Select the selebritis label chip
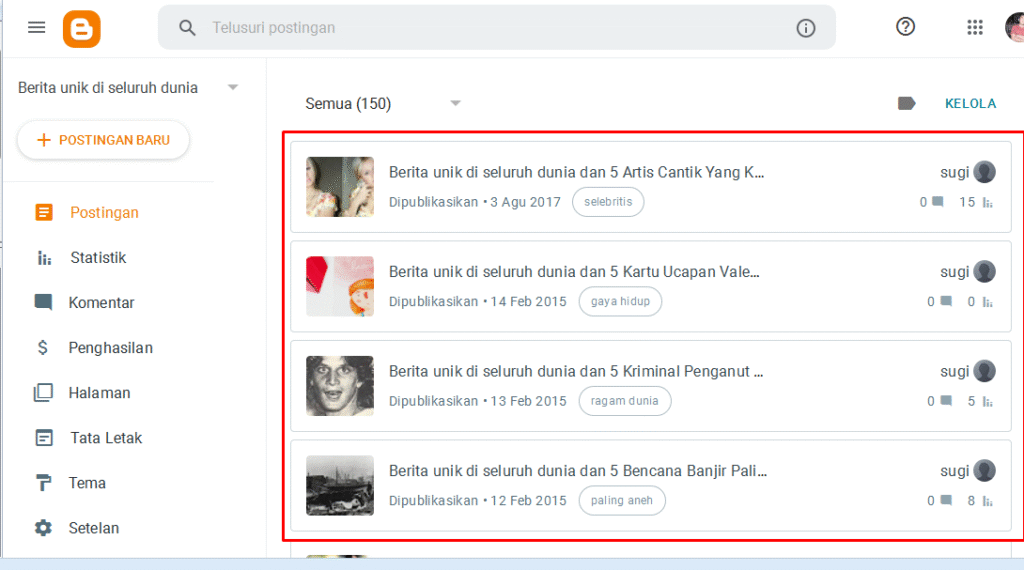 608,202
